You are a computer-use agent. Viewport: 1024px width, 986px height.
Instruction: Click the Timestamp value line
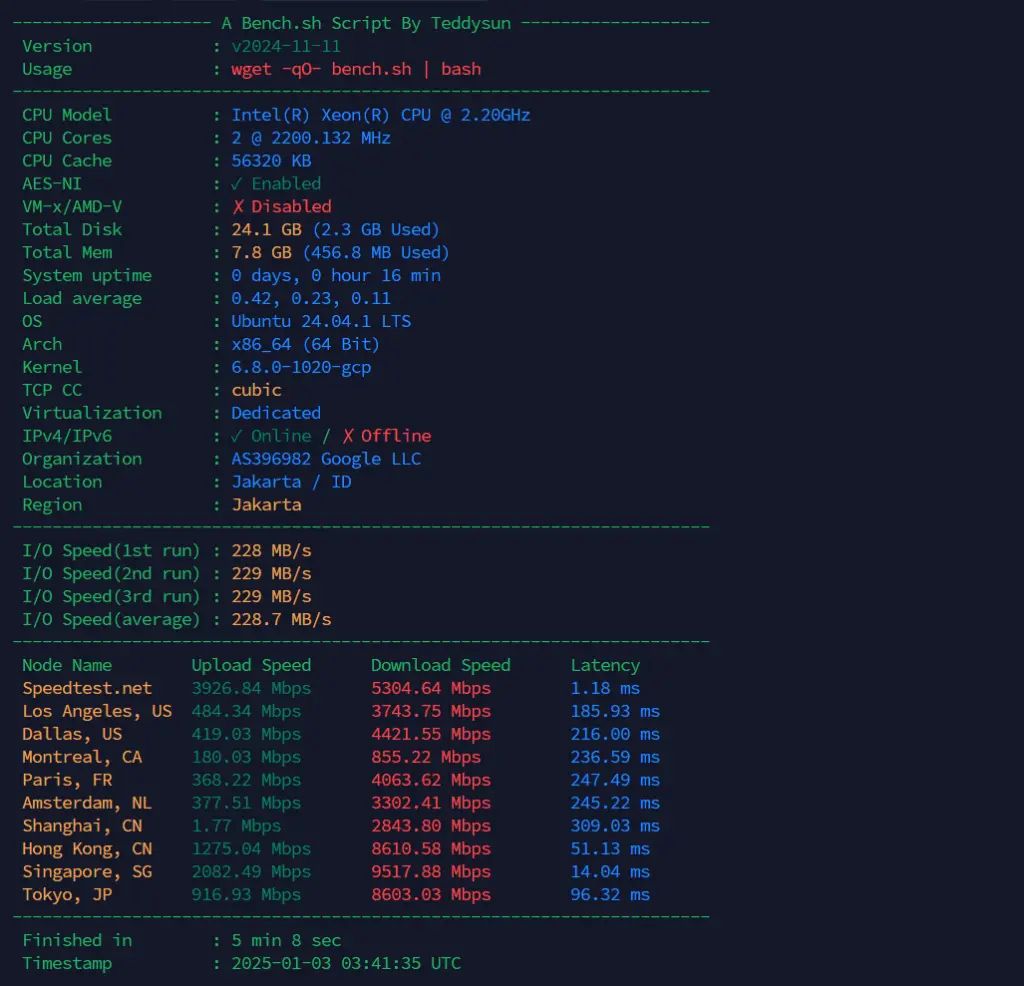click(345, 963)
